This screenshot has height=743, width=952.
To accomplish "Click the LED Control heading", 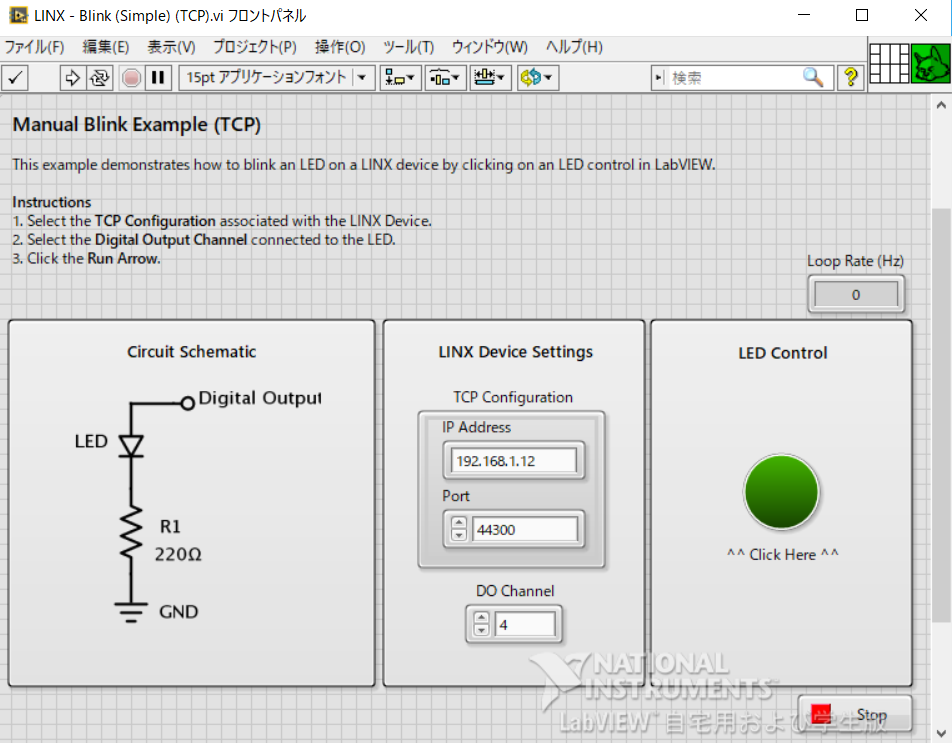I will click(783, 353).
